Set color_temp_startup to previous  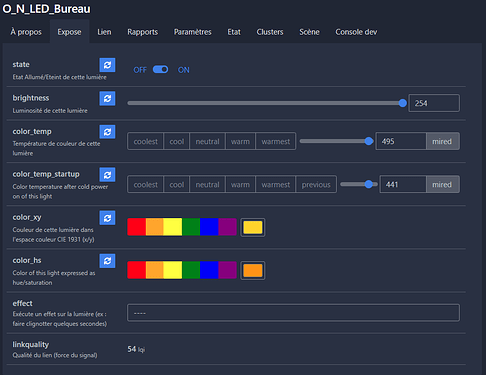pyautogui.click(x=316, y=184)
